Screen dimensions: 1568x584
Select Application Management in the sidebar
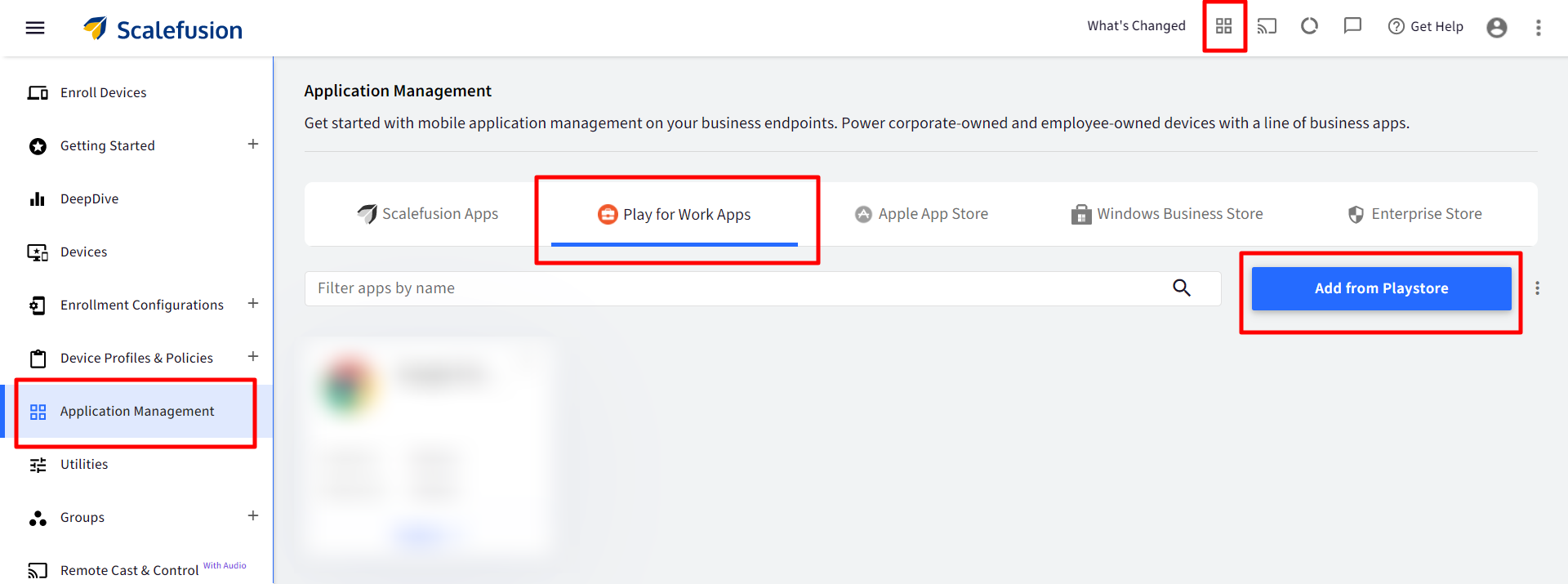pyautogui.click(x=136, y=411)
